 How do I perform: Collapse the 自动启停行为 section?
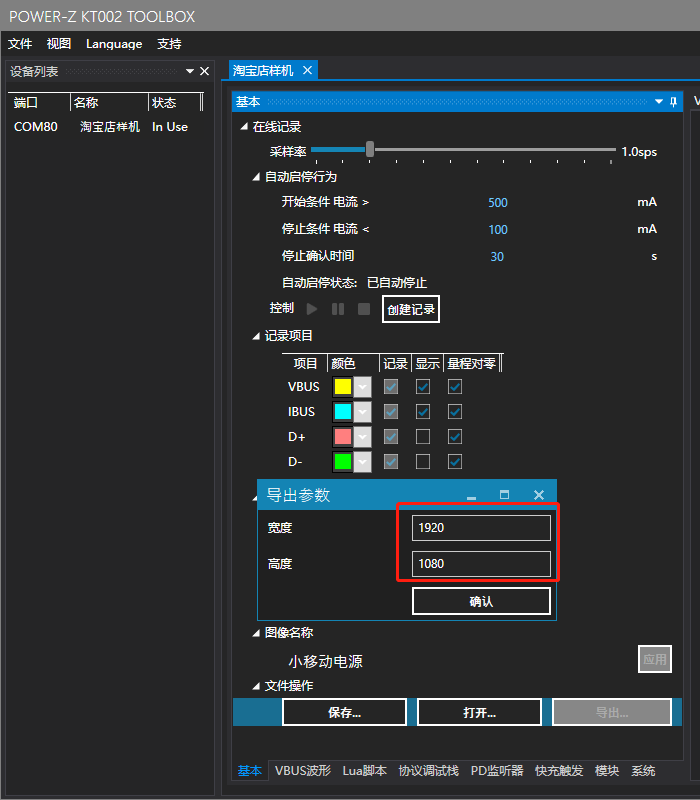click(x=256, y=177)
